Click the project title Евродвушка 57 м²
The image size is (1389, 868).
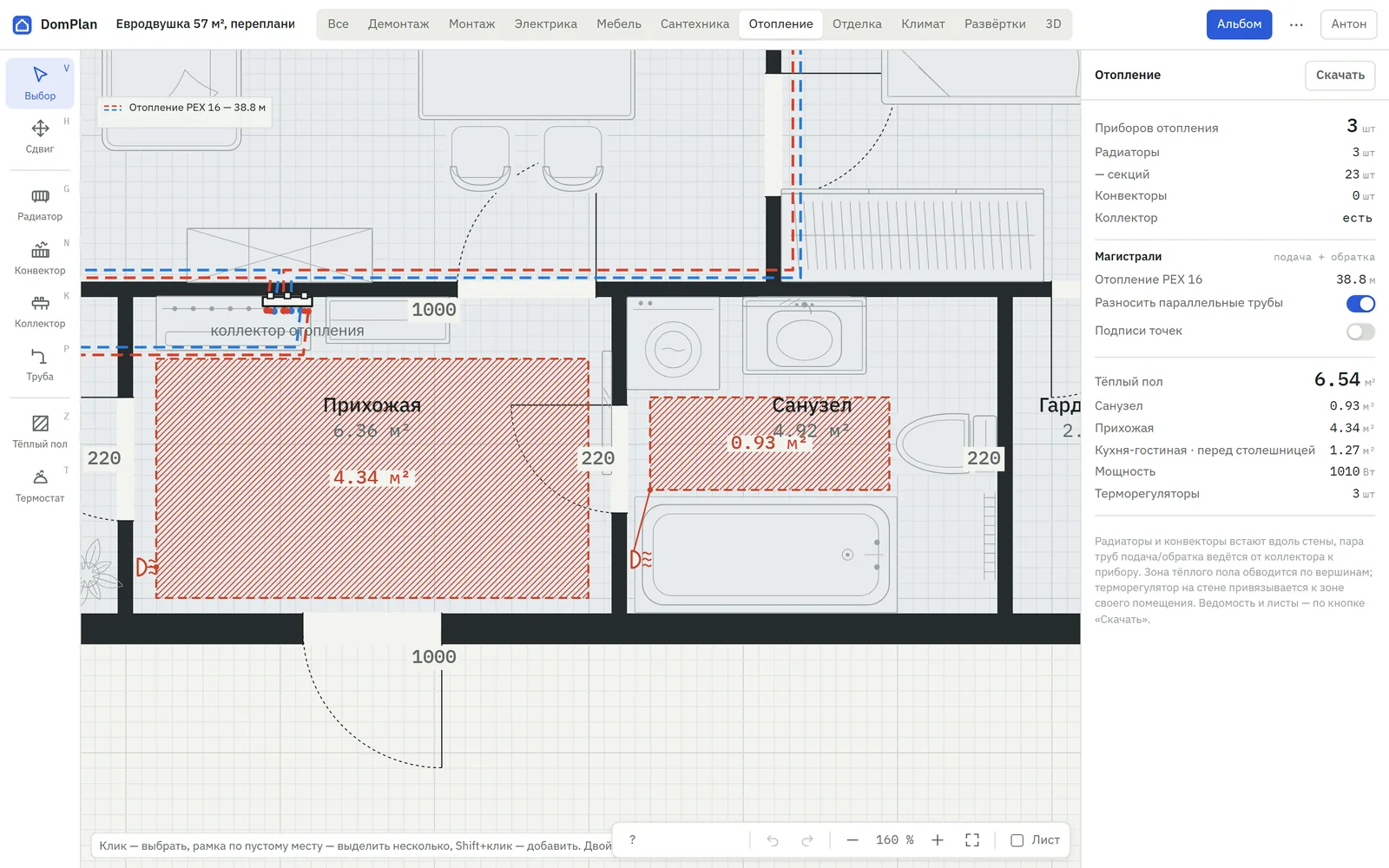pos(205,24)
